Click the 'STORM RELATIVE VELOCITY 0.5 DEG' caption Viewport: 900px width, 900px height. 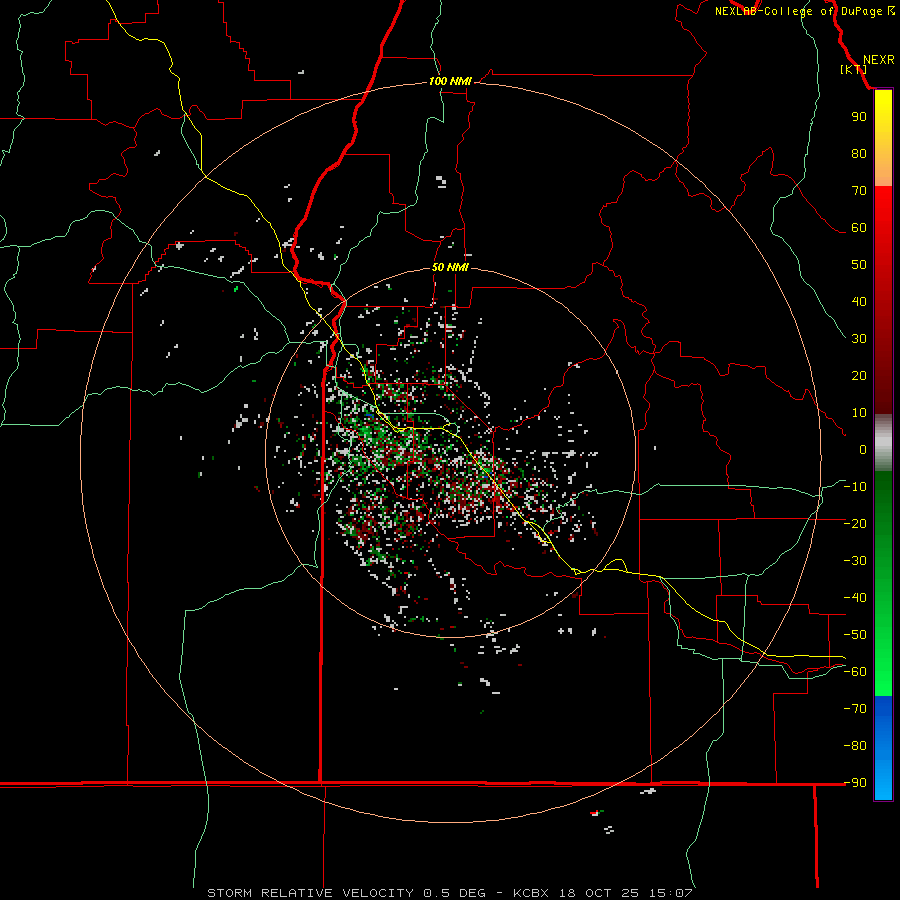coord(346,893)
